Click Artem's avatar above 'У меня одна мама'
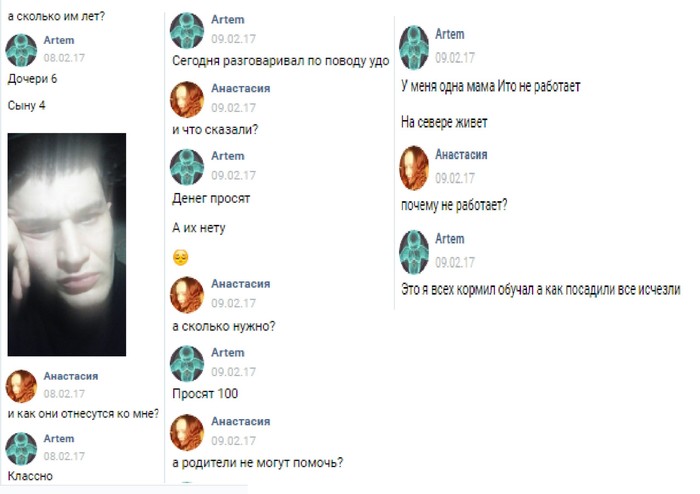 tap(414, 47)
